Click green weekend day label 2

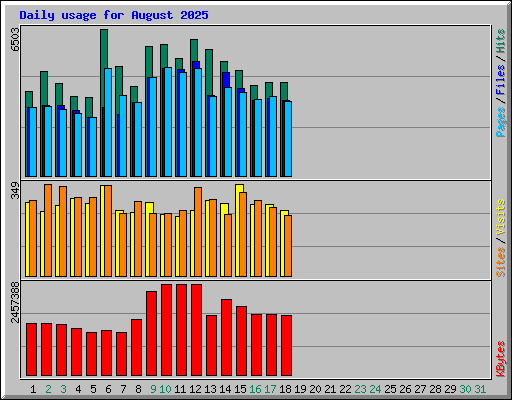pos(48,389)
